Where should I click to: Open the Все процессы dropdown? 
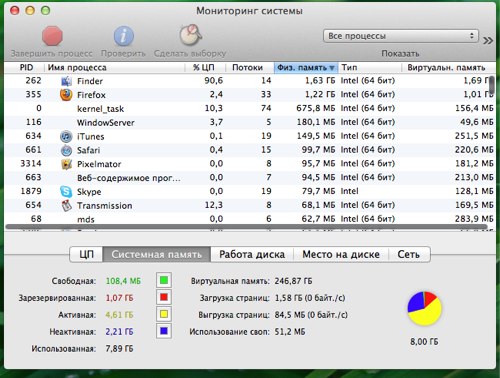401,36
